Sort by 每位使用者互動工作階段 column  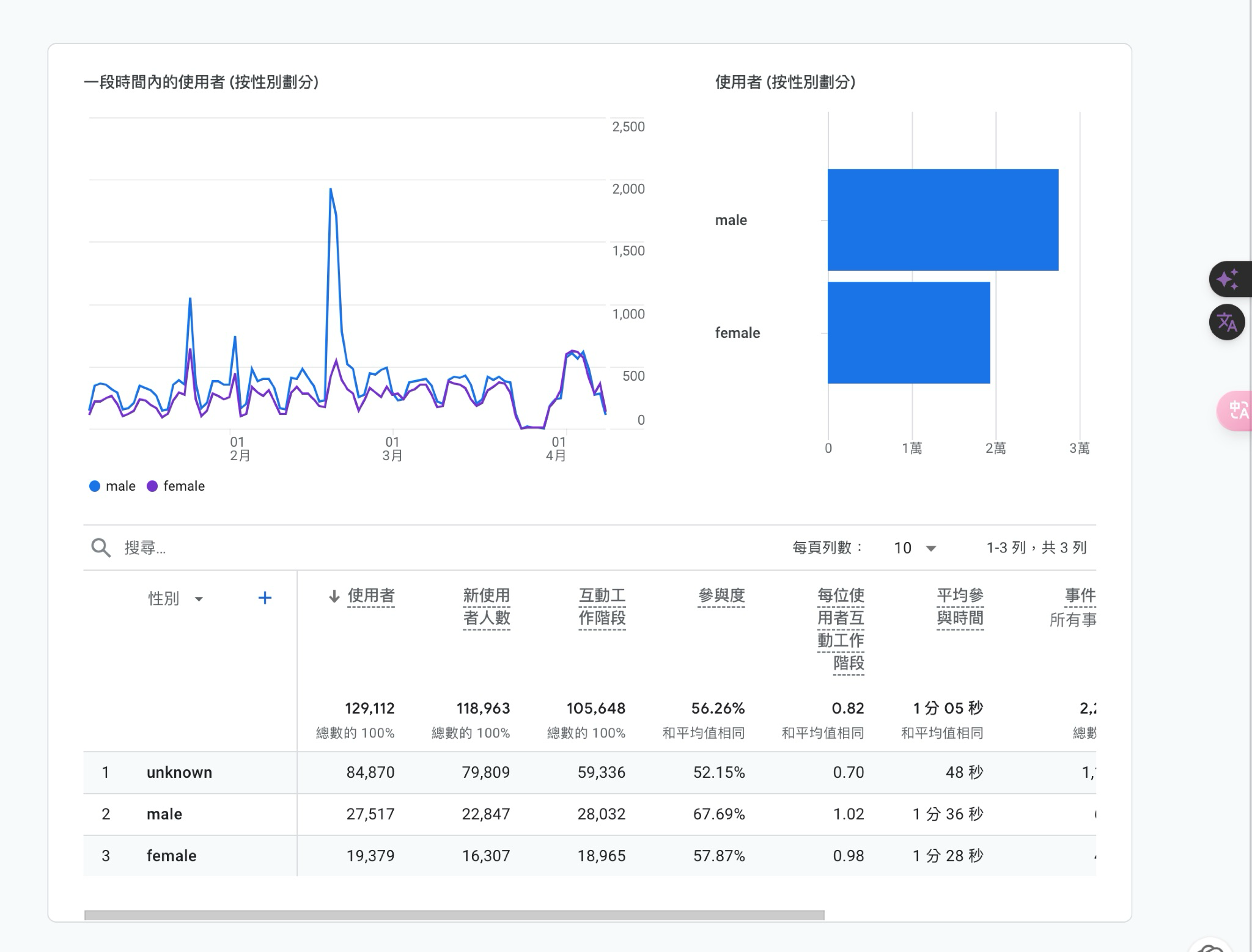click(841, 629)
